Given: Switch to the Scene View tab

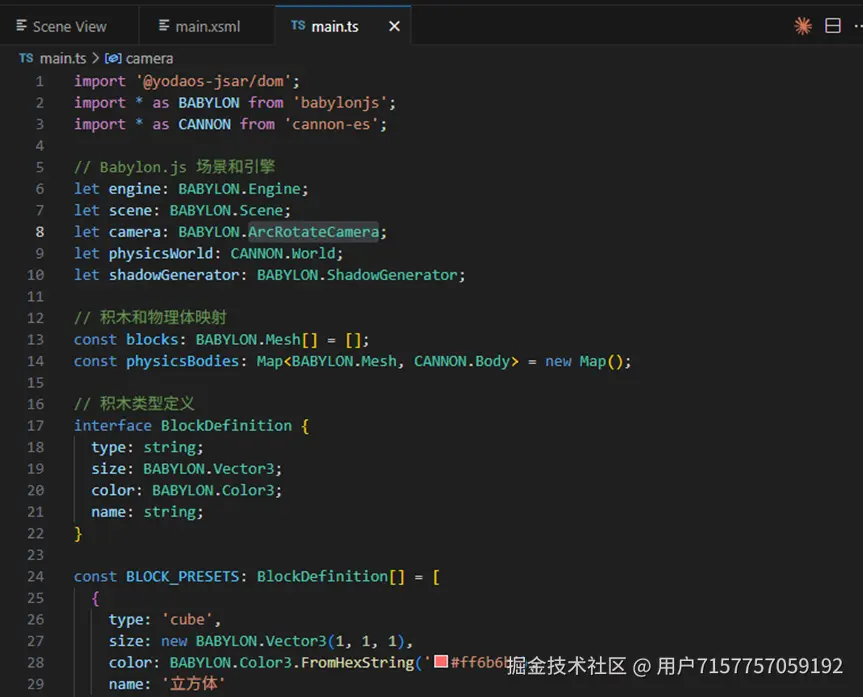Looking at the screenshot, I should (x=62, y=26).
